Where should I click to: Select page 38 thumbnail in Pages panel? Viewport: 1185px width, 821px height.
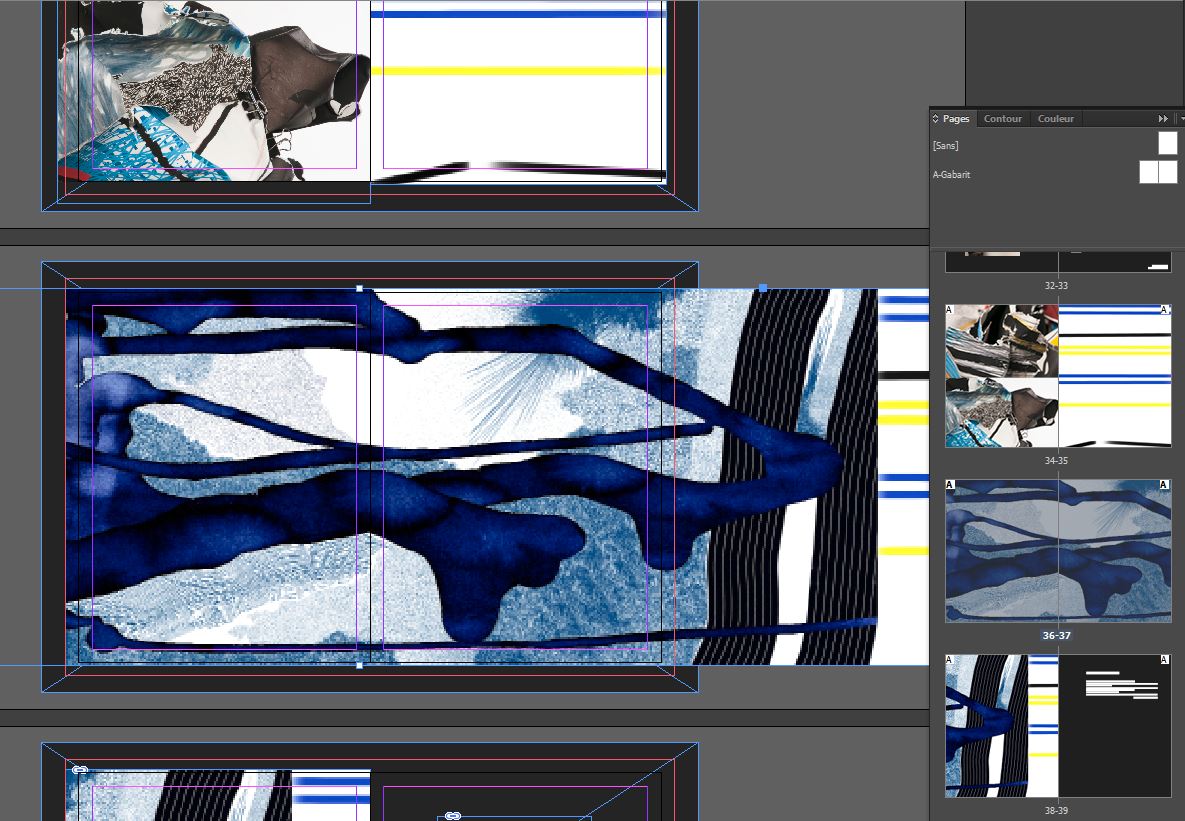(1001, 726)
